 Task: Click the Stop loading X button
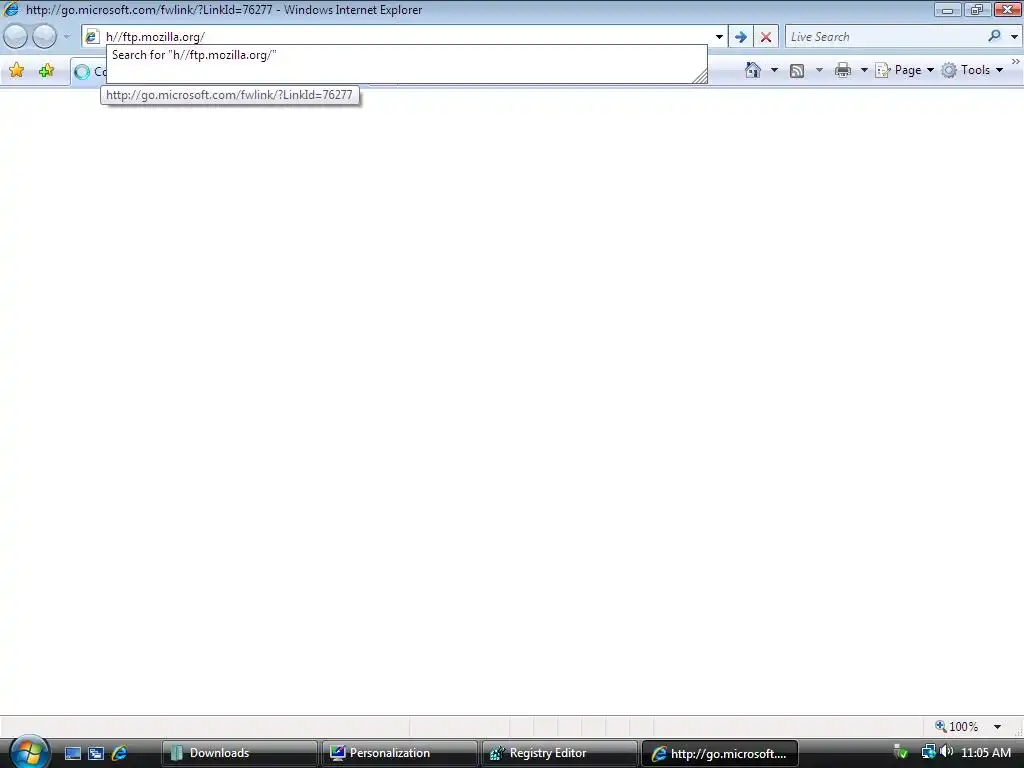[766, 37]
